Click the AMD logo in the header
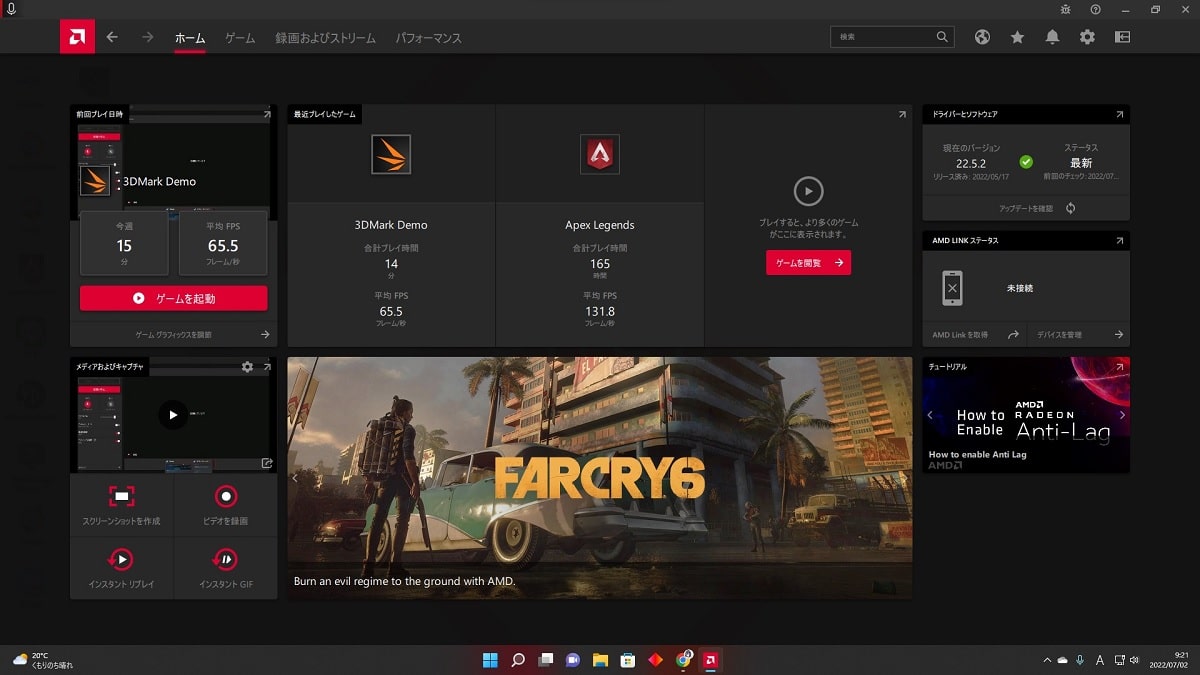The height and width of the screenshot is (675, 1200). pyautogui.click(x=77, y=37)
